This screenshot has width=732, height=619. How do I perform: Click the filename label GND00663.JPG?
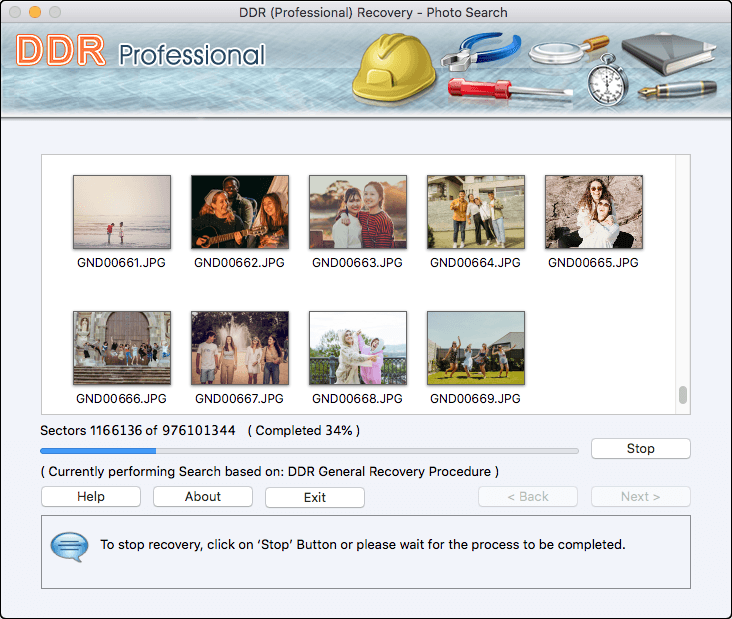[x=357, y=263]
